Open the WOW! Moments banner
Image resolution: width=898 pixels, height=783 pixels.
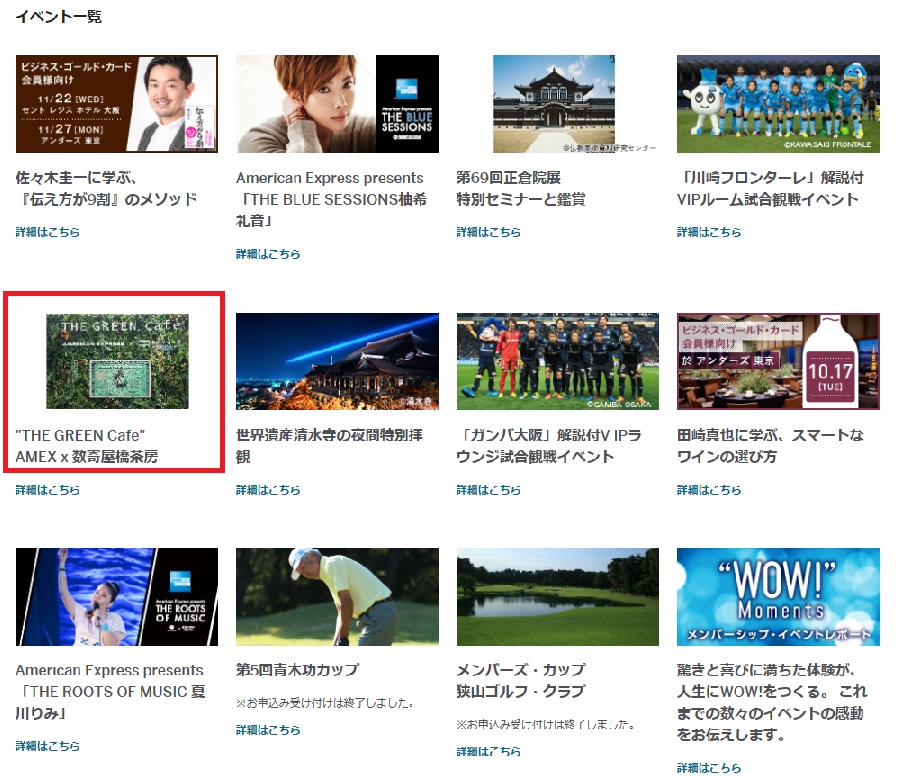pyautogui.click(x=778, y=597)
